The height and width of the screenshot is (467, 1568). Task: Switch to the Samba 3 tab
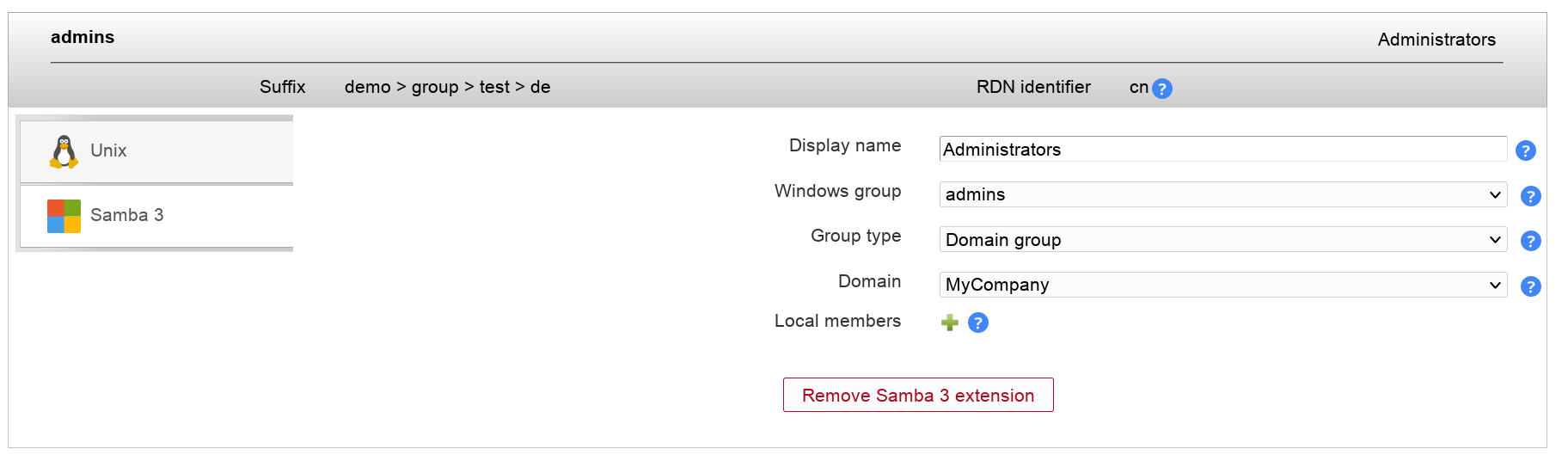pos(126,216)
